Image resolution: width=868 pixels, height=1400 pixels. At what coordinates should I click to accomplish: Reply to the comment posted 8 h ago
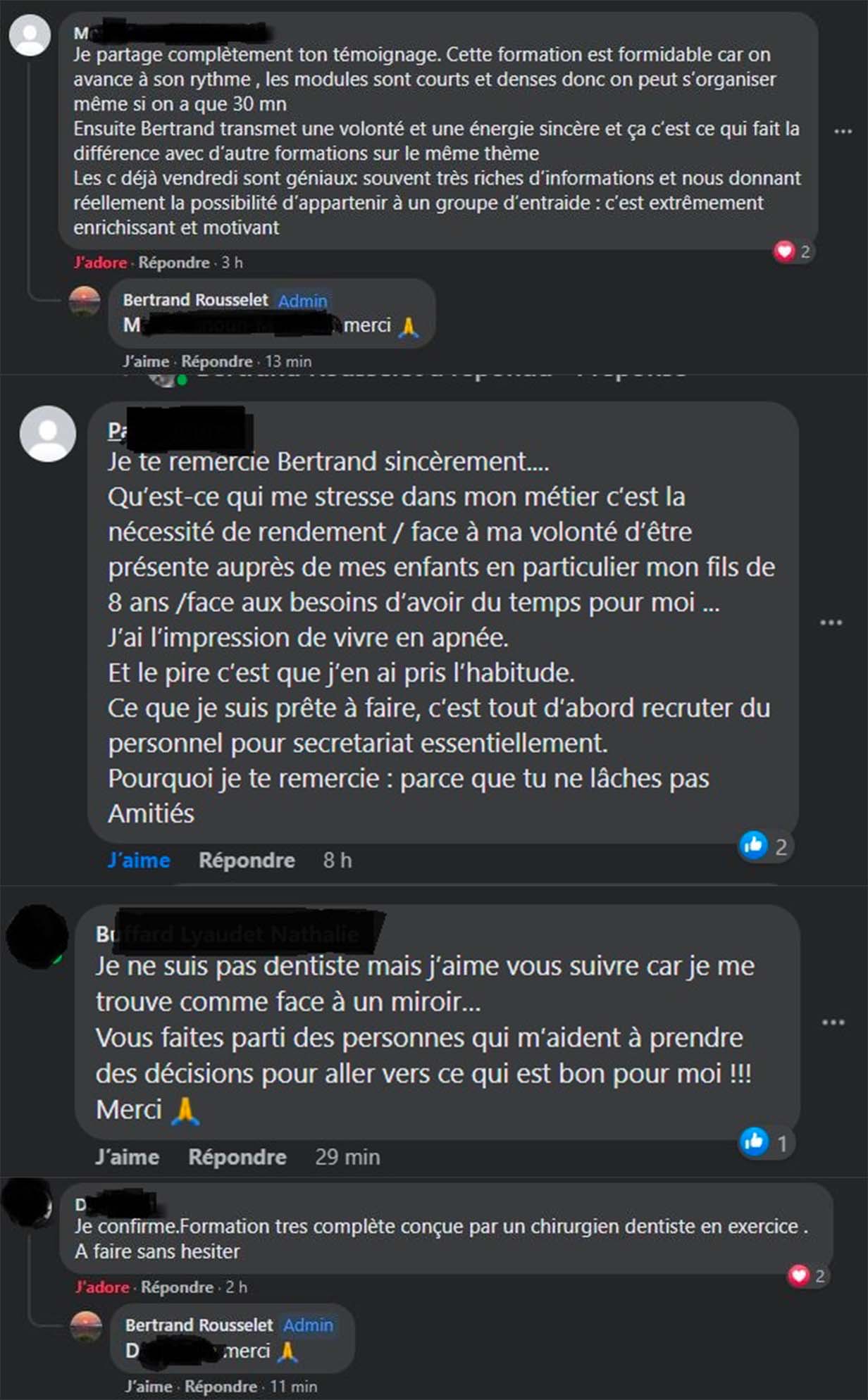(x=247, y=861)
